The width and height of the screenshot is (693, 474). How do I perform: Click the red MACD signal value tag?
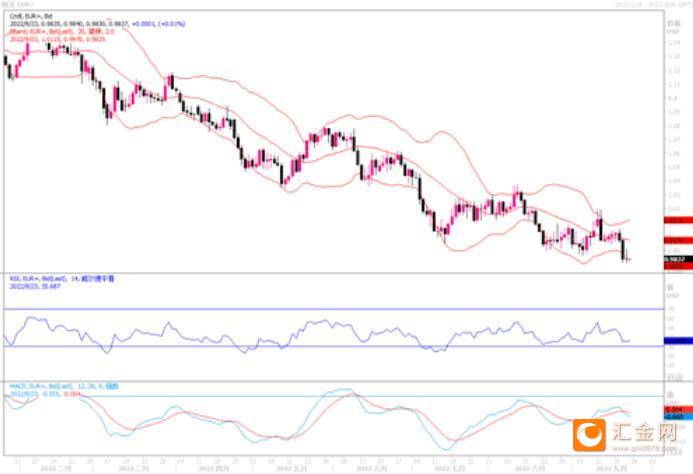[678, 409]
